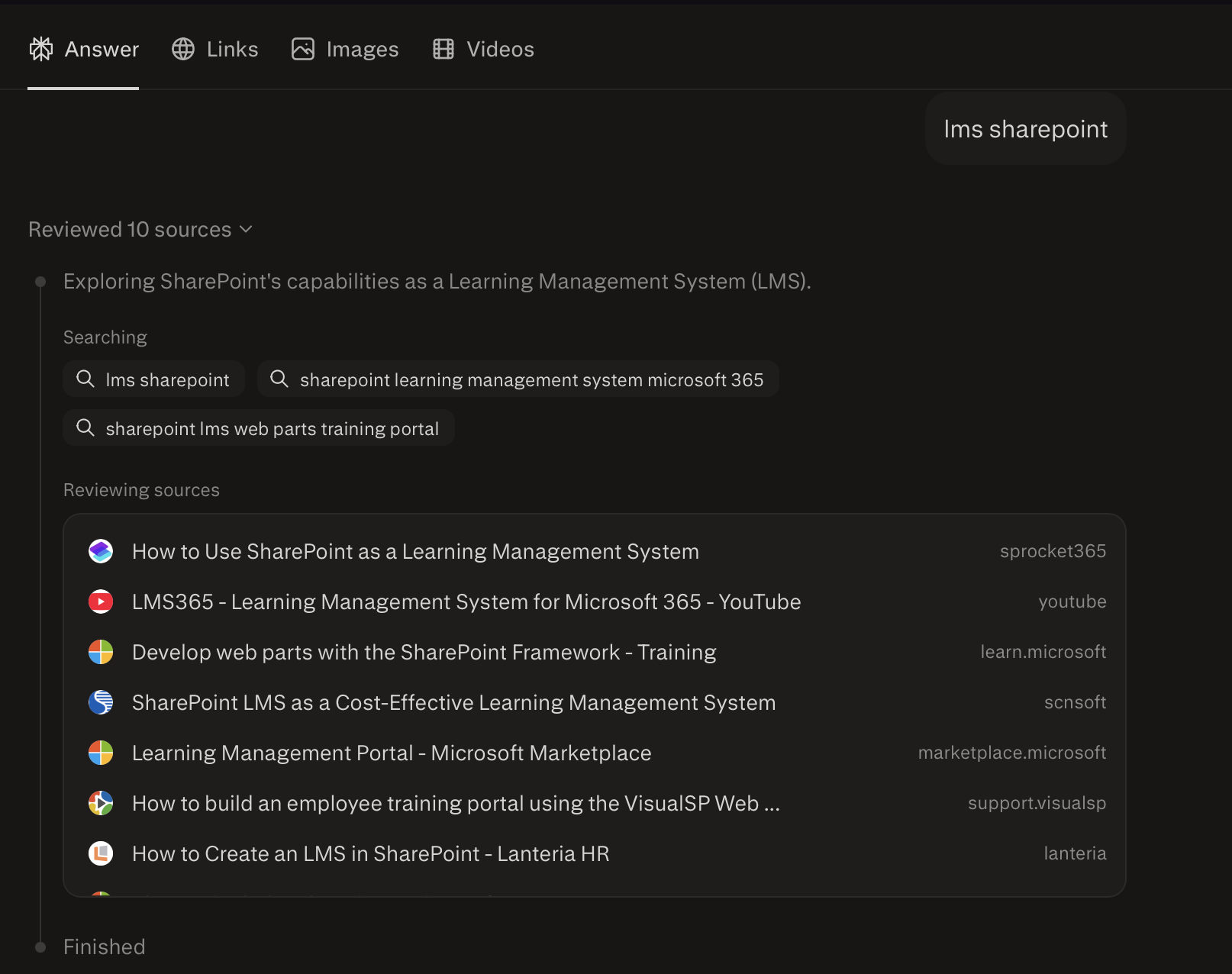Click the sprocket365 favicon on the first source
The image size is (1232, 974).
coord(100,550)
